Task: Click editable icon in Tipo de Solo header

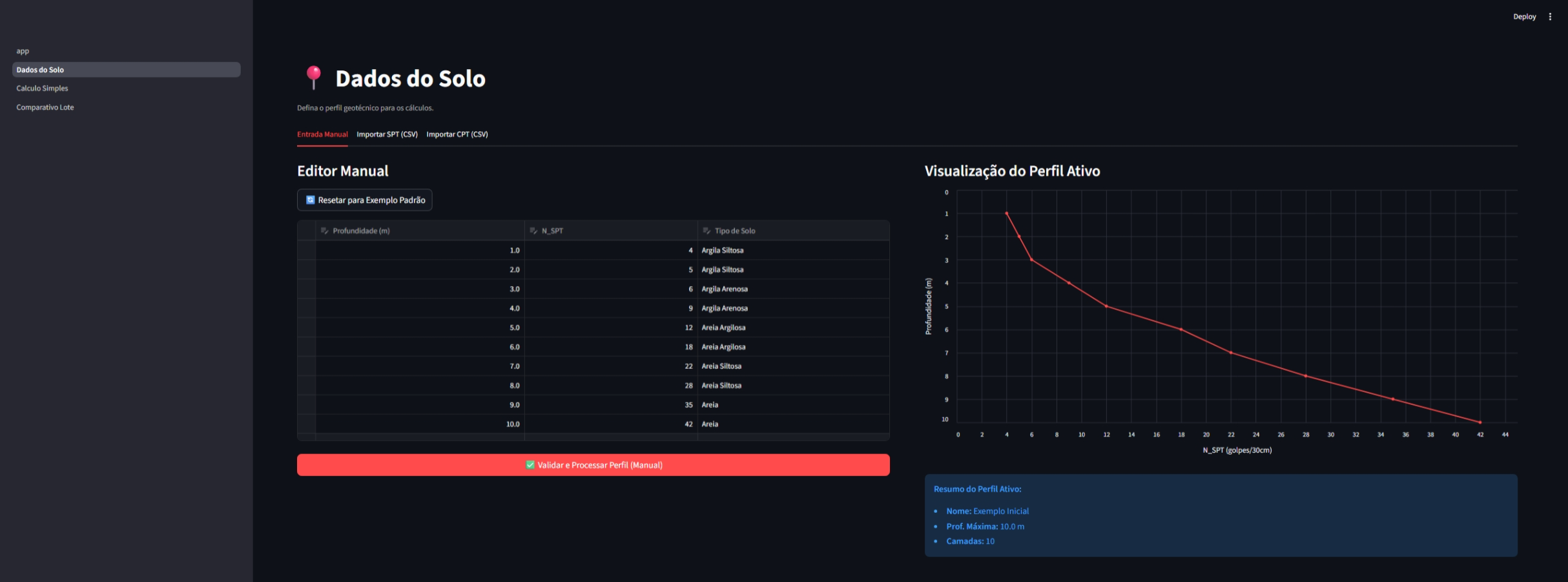Action: pos(707,231)
